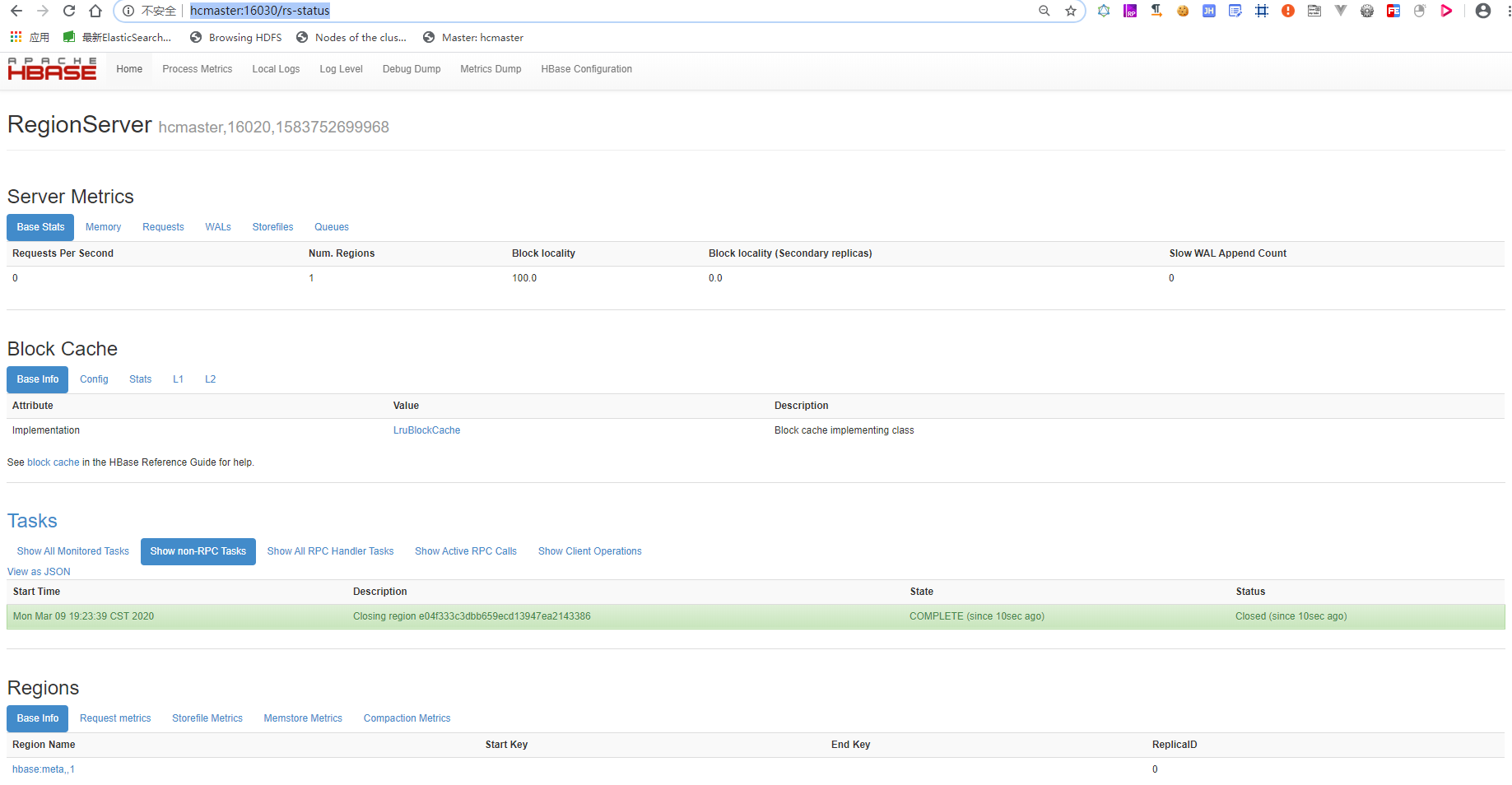Open Debug Dump page
Viewport: 1512px width, 785px height.
point(412,69)
